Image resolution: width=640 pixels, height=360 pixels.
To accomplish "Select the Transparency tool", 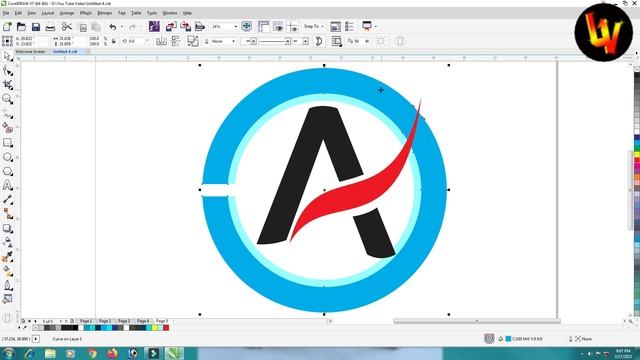I will pos(7,242).
